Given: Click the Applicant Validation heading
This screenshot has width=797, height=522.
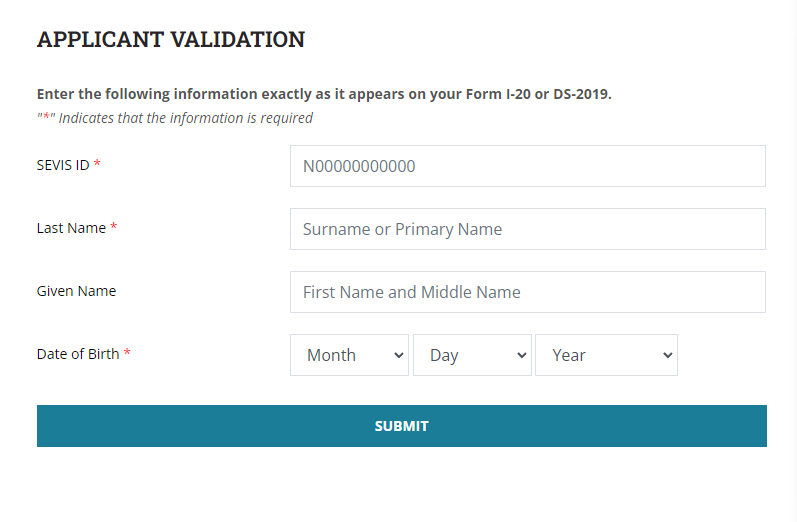Looking at the screenshot, I should [171, 40].
